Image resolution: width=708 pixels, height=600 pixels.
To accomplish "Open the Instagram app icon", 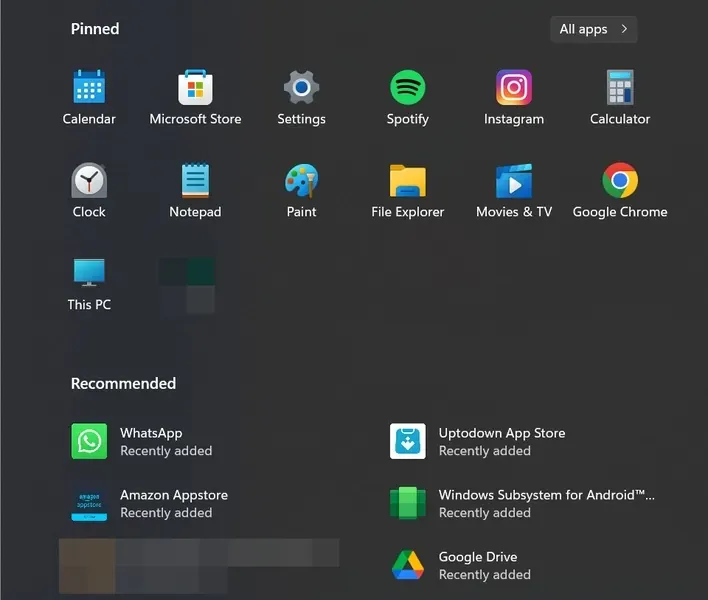I will pyautogui.click(x=514, y=87).
